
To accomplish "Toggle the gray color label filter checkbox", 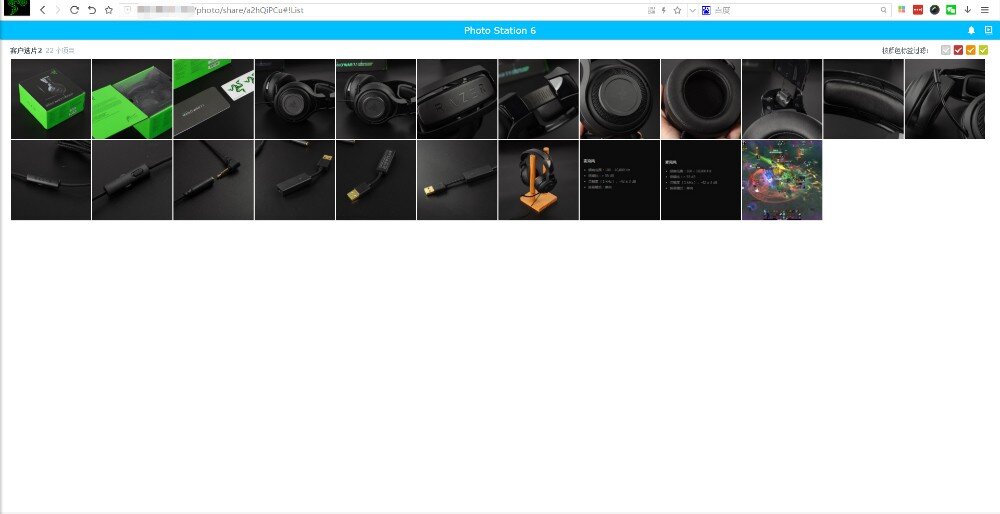I will coord(946,50).
